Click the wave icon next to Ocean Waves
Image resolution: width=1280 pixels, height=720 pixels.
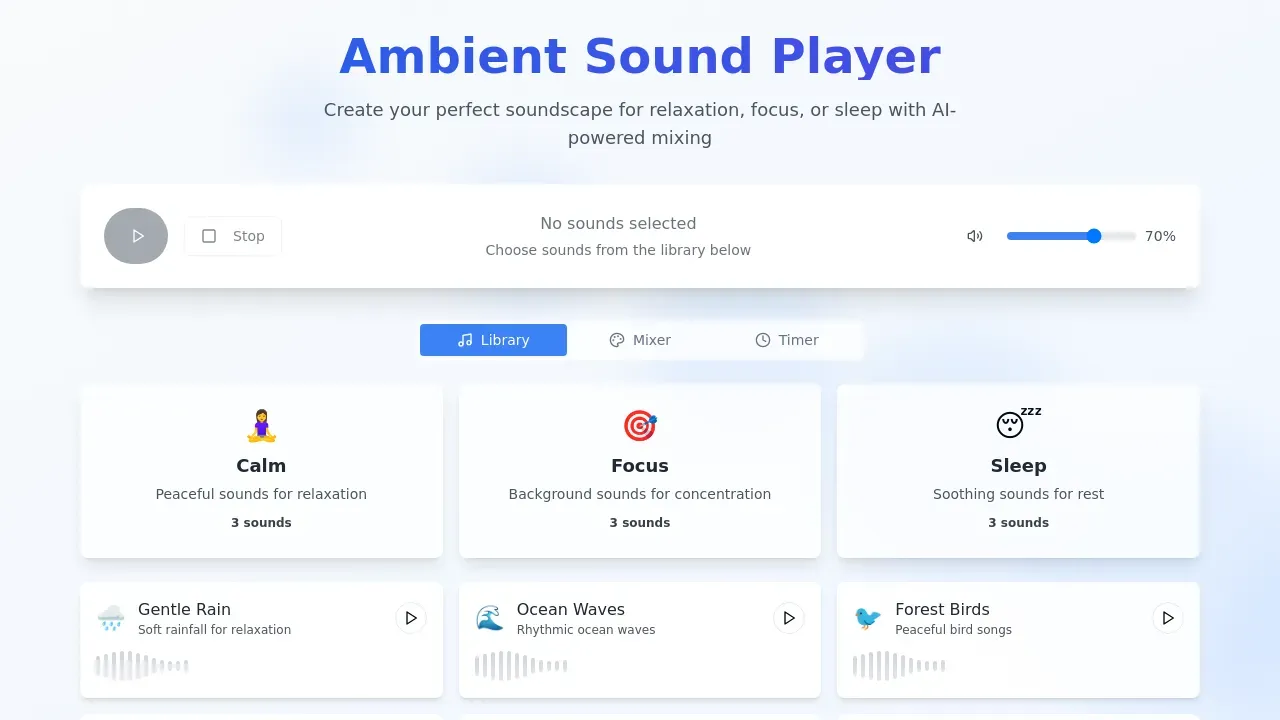489,618
